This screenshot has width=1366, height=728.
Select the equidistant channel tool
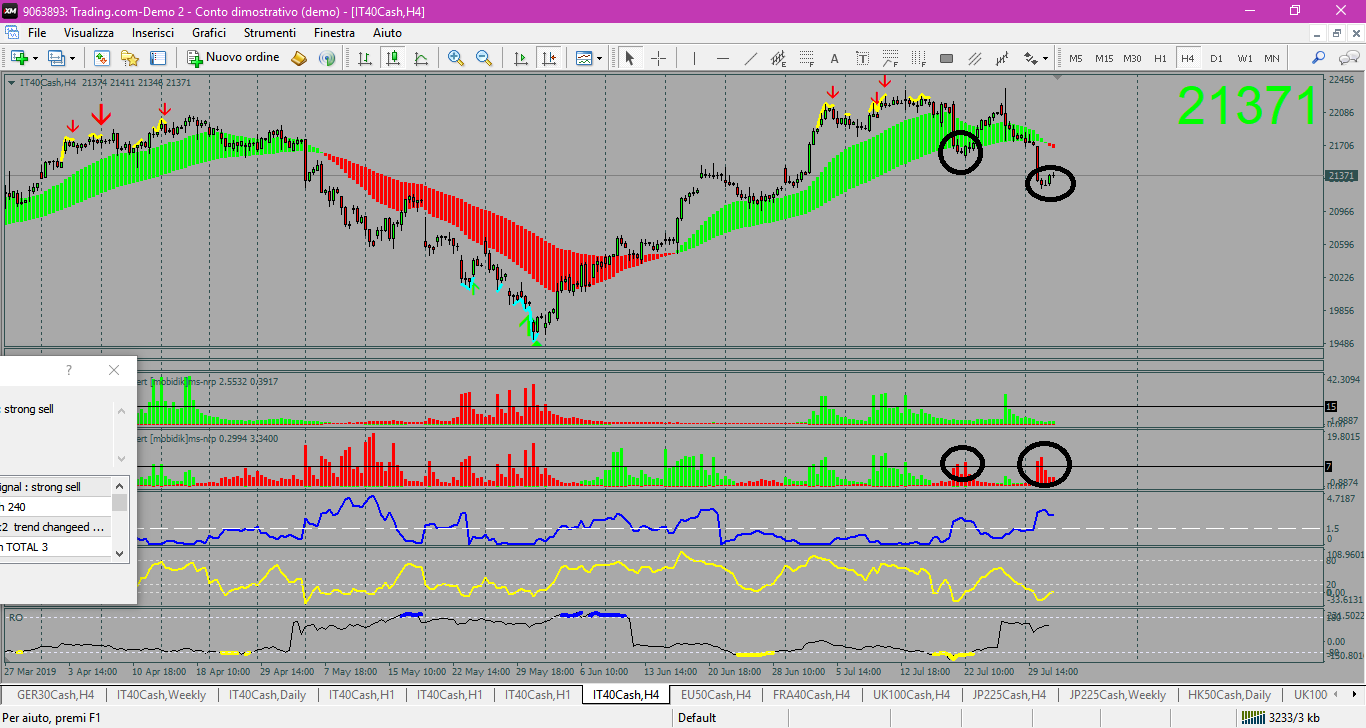tap(779, 58)
